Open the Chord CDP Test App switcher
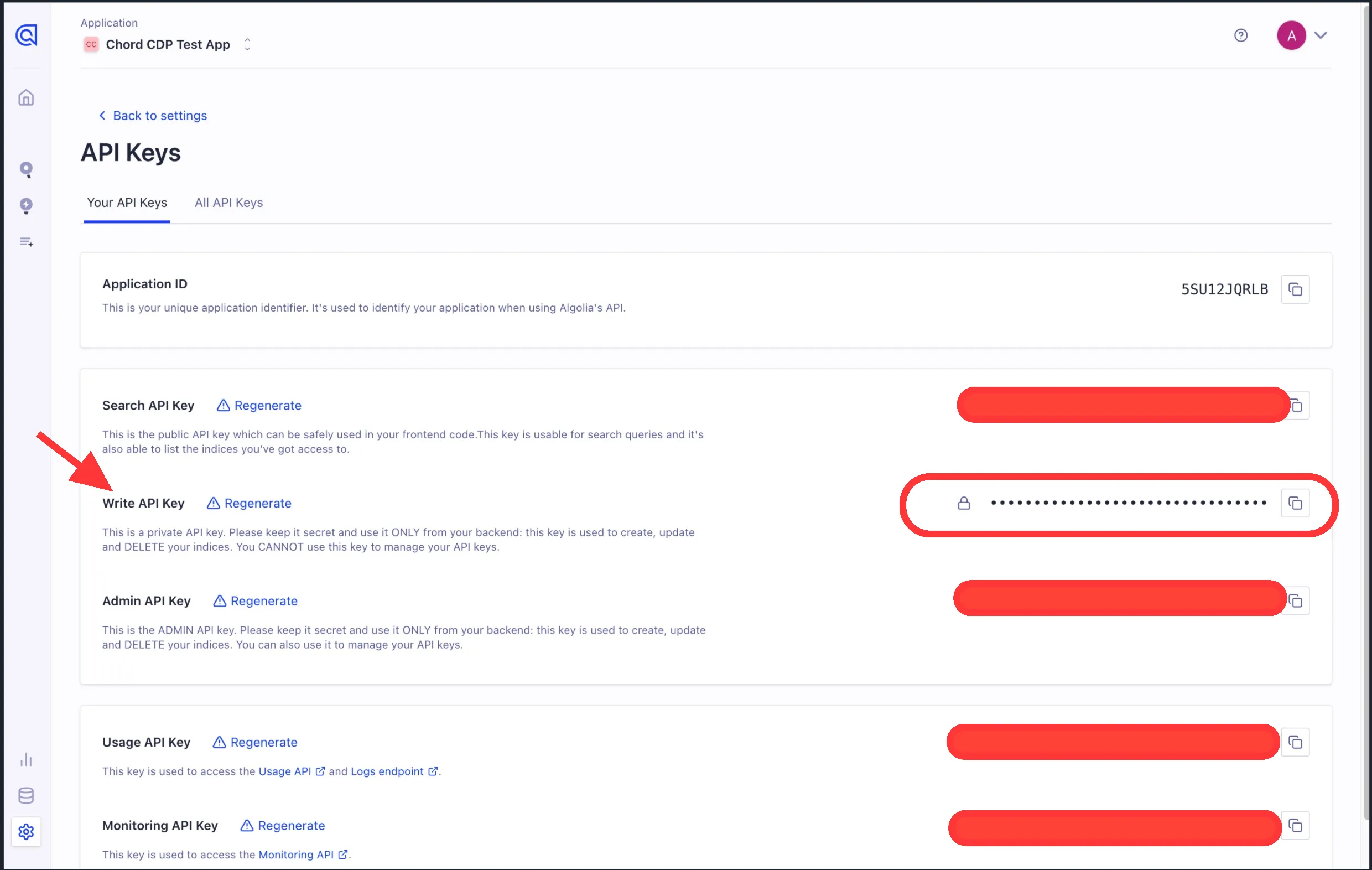 click(x=167, y=44)
